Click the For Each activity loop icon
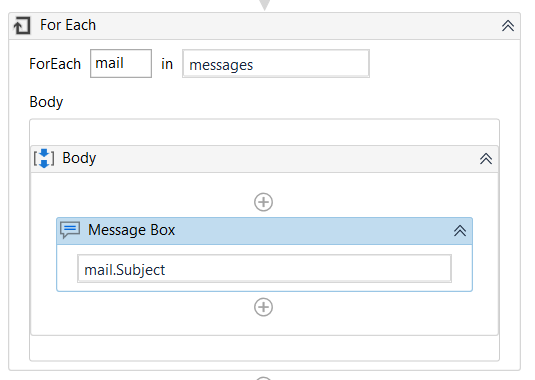535x380 pixels. point(22,26)
